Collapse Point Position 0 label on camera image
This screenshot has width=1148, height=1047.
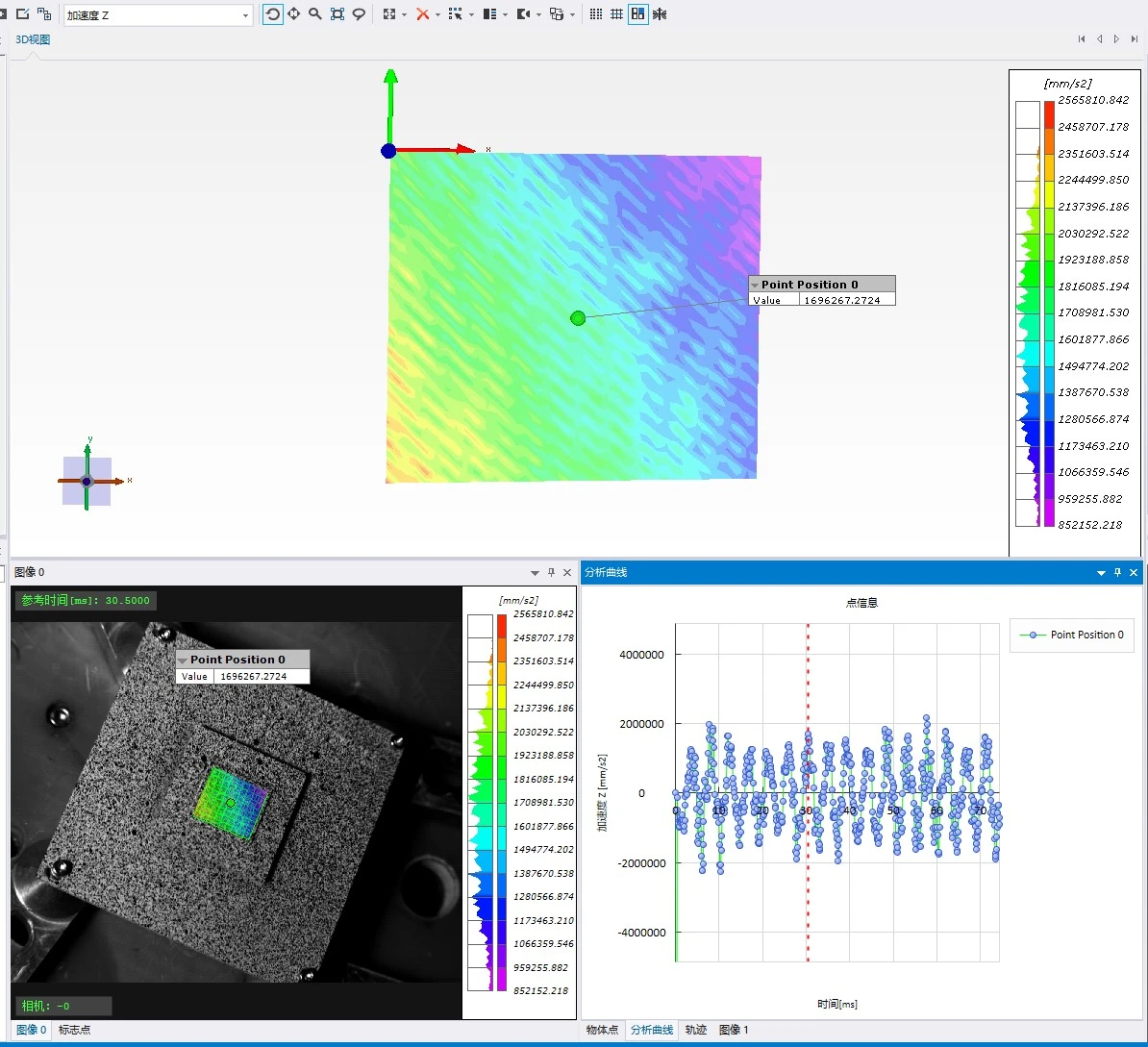click(x=183, y=661)
